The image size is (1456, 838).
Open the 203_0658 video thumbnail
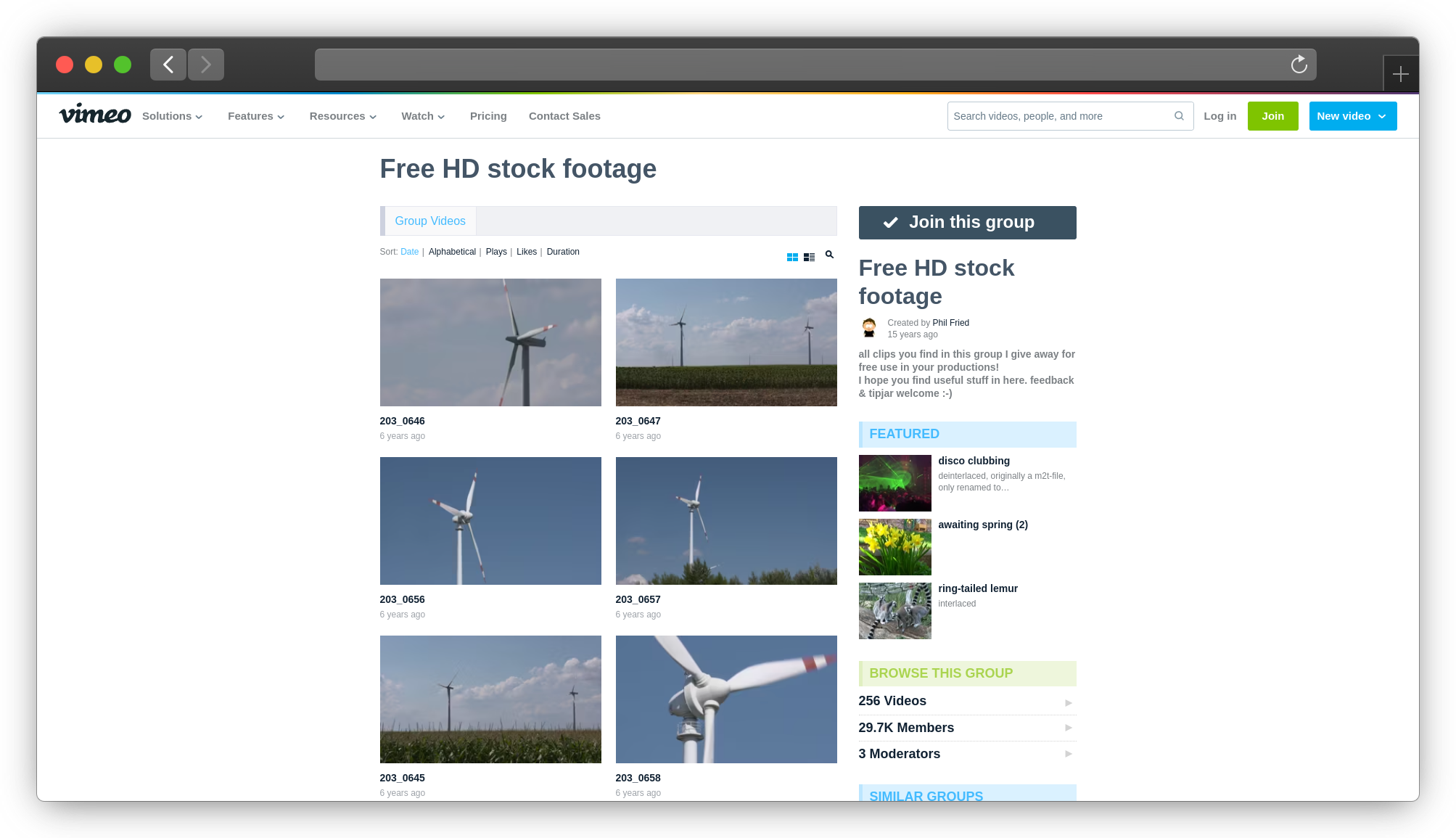pyautogui.click(x=725, y=699)
